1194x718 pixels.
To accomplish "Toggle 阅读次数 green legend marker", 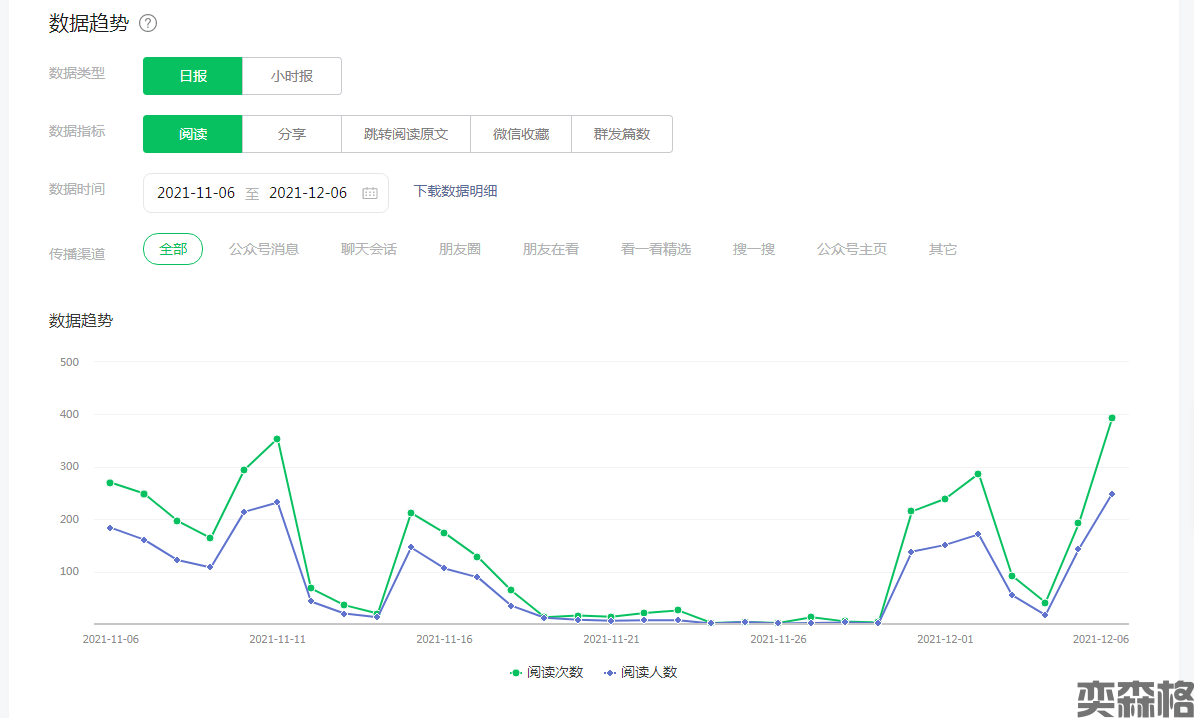I will 516,673.
